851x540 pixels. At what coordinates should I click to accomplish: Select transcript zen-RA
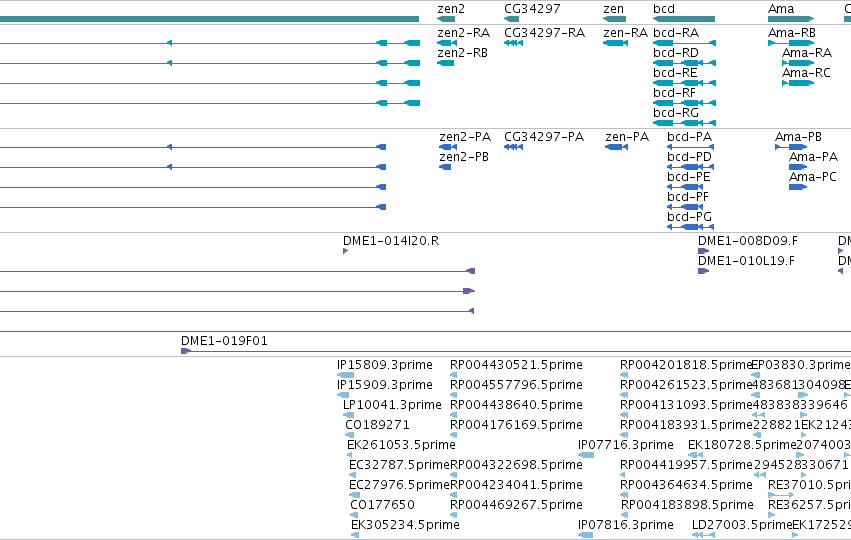pyautogui.click(x=615, y=43)
